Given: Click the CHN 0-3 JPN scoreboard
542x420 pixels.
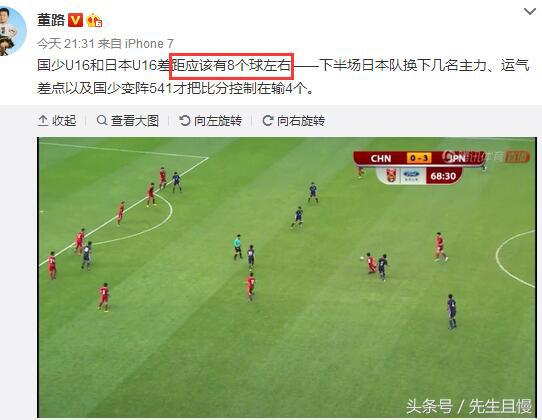Looking at the screenshot, I should pos(419,158).
